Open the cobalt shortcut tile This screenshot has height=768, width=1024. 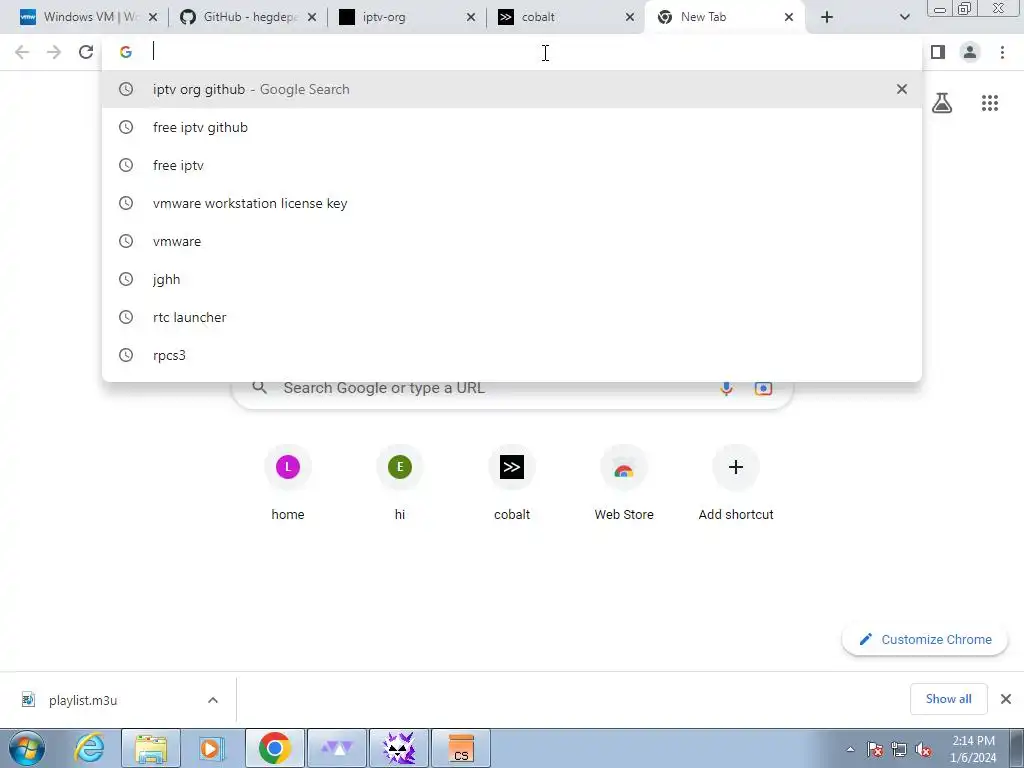pyautogui.click(x=512, y=483)
